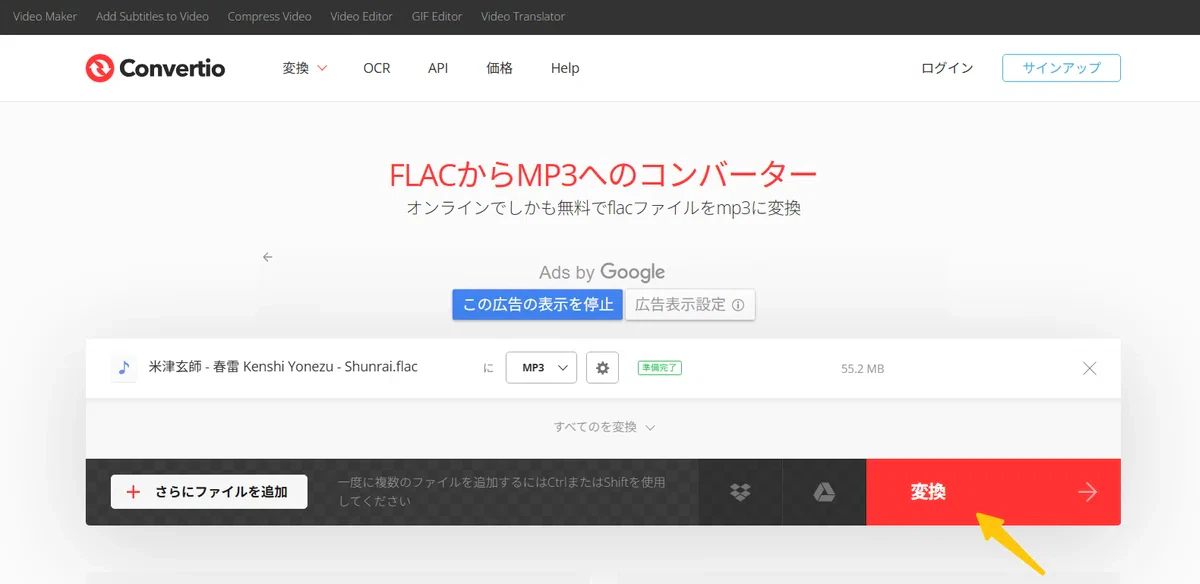Viewport: 1200px width, 584px height.
Task: Open GIF Editor link
Action: [437, 17]
